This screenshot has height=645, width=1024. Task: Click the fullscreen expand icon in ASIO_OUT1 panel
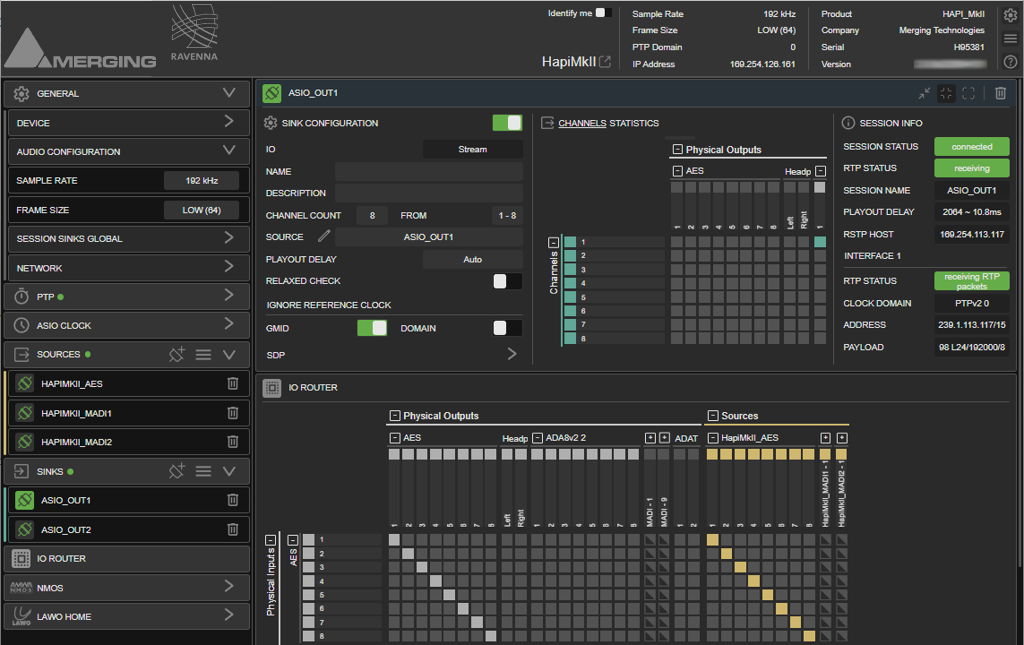pyautogui.click(x=969, y=93)
